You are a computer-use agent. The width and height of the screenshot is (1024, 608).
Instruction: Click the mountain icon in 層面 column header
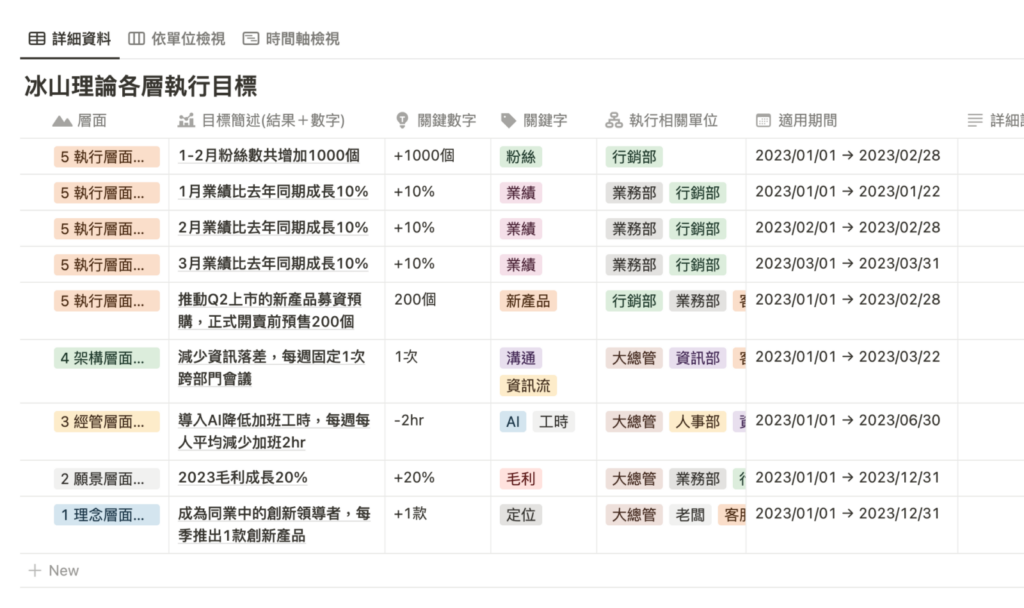click(x=62, y=120)
